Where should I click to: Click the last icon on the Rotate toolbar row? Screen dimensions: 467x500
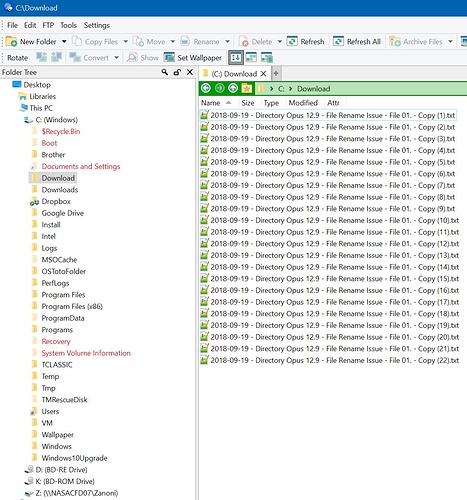(267, 58)
